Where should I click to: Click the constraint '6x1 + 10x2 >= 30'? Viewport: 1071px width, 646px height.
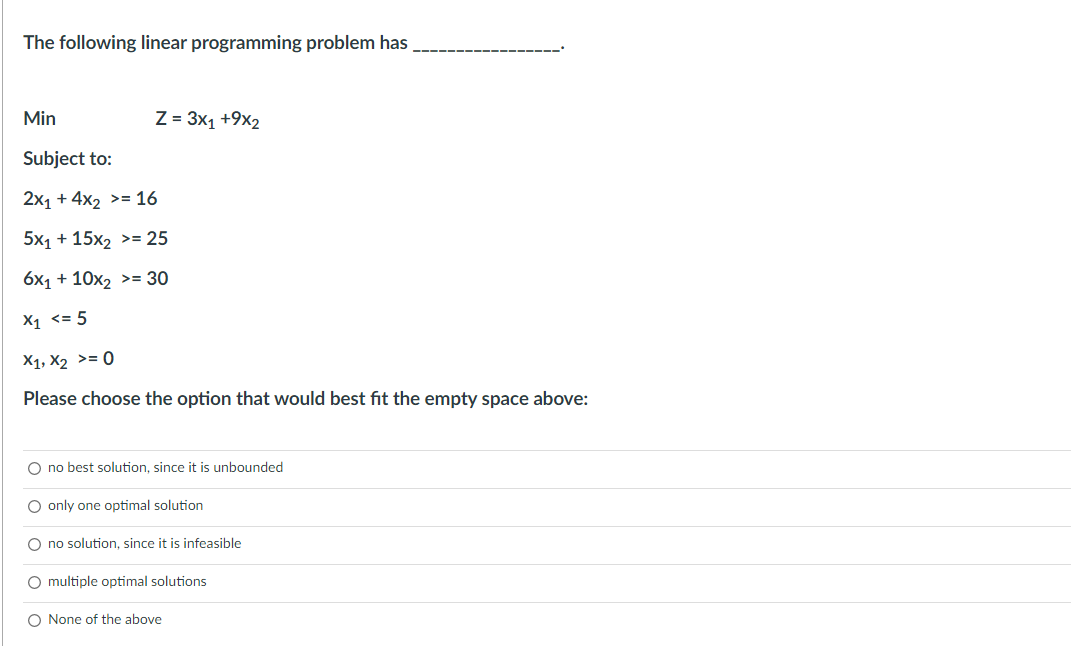96,278
